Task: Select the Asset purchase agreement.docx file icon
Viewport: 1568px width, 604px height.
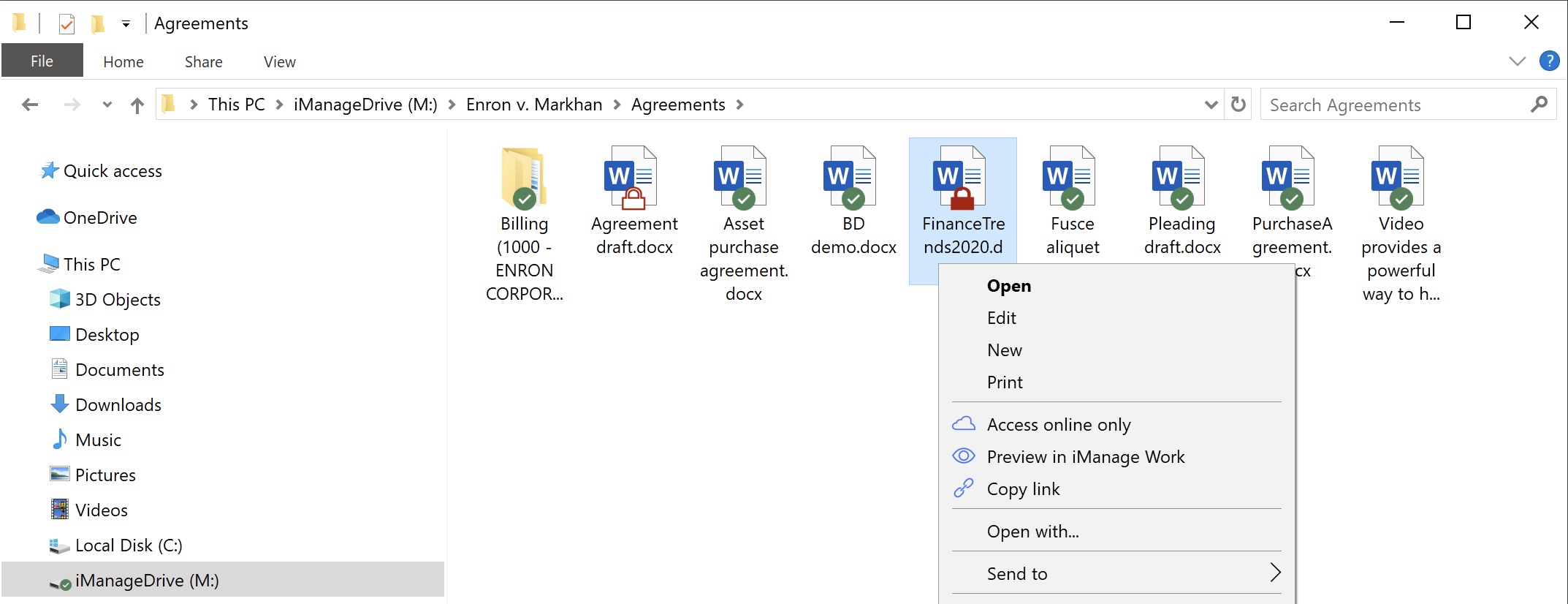Action: click(x=741, y=178)
